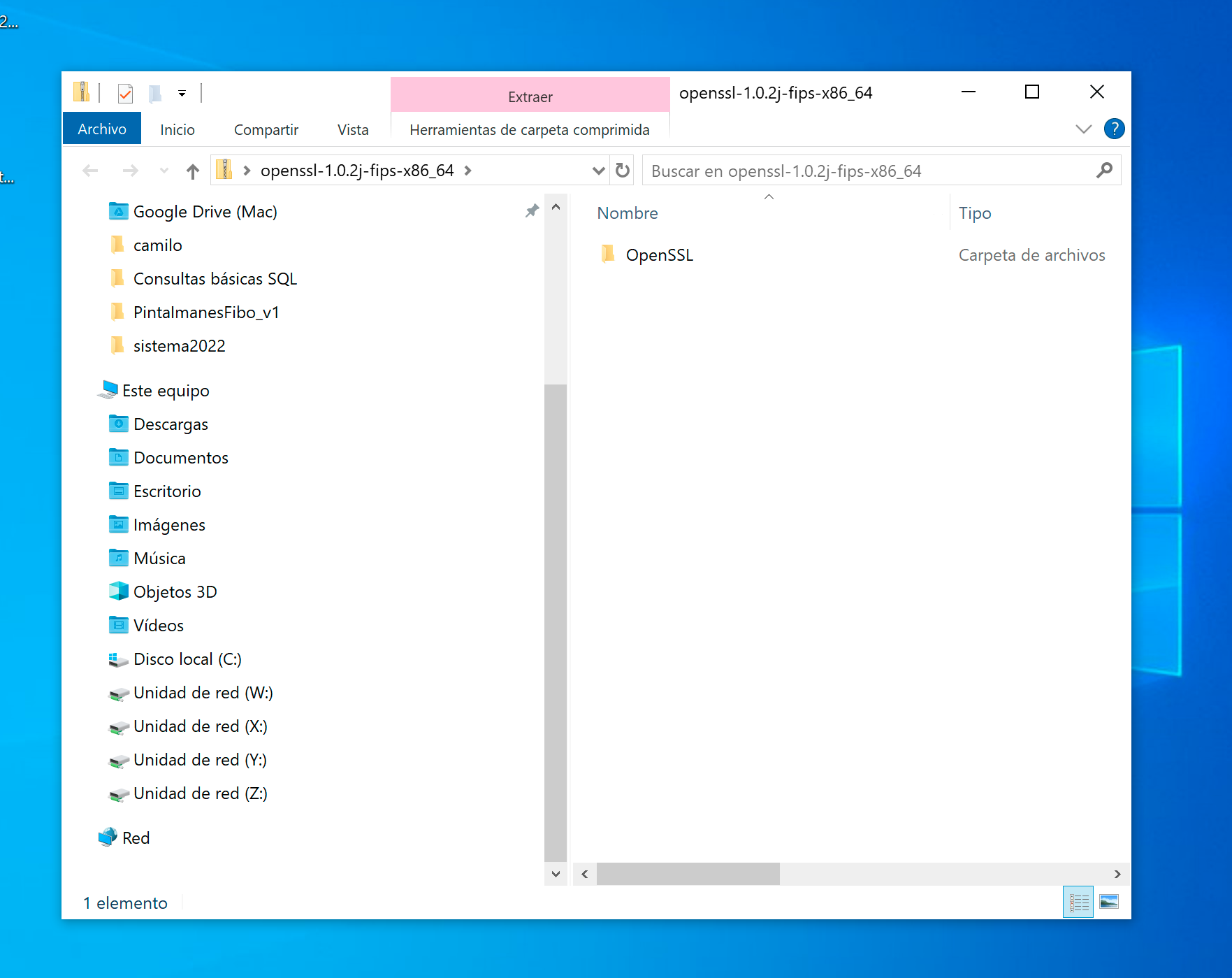Click the search magnifier icon

(x=1104, y=171)
